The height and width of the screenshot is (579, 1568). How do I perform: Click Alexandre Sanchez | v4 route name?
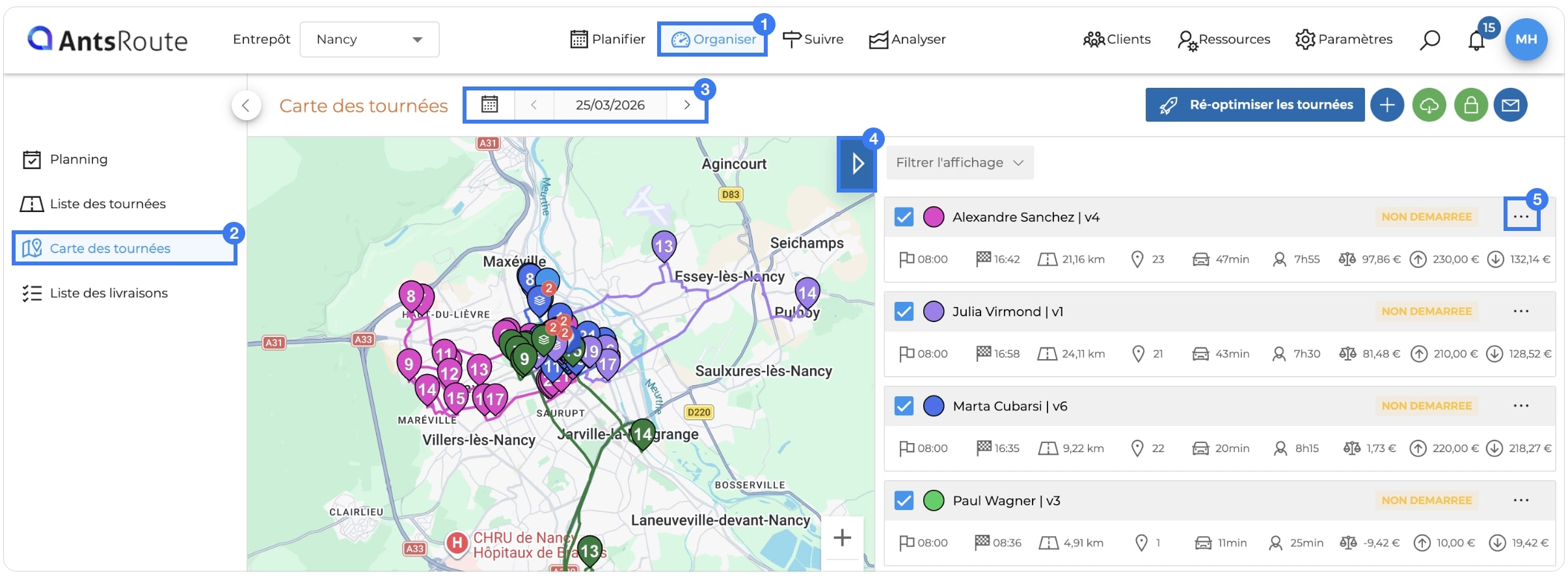click(1026, 217)
